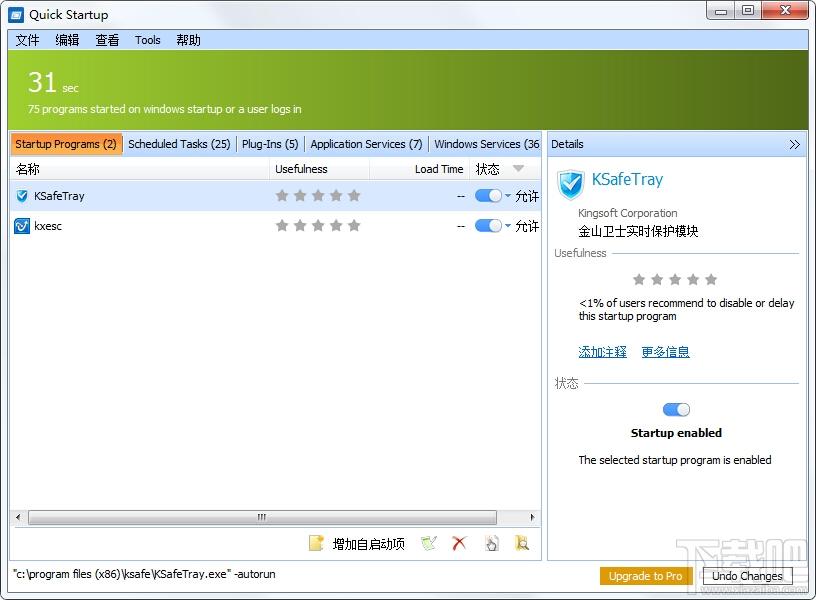Click the Upgrade to Pro button
Viewport: 816px width, 600px height.
[x=645, y=576]
